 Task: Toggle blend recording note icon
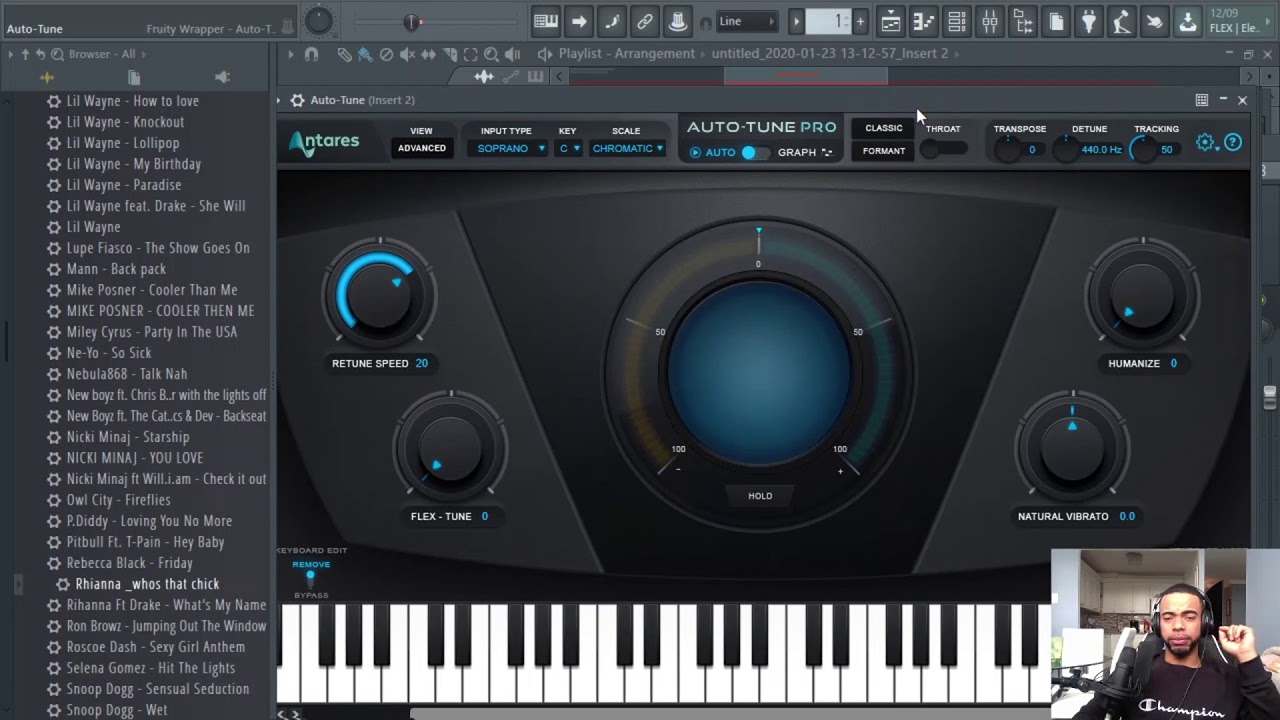tap(612, 21)
